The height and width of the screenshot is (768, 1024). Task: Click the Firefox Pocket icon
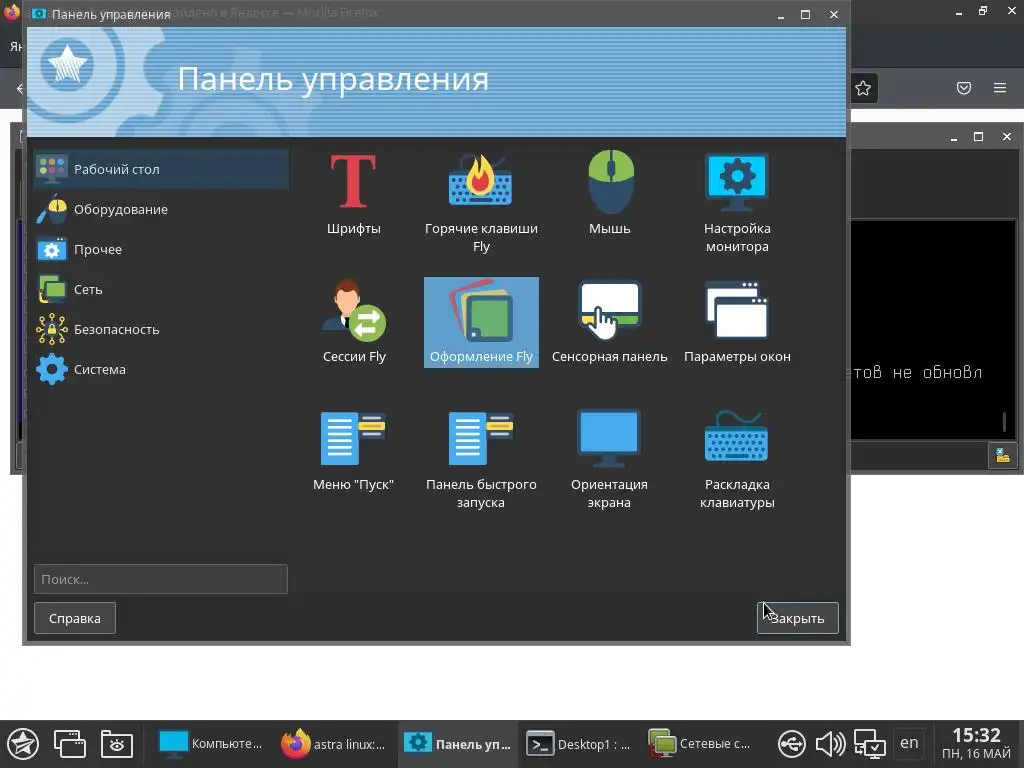[964, 88]
